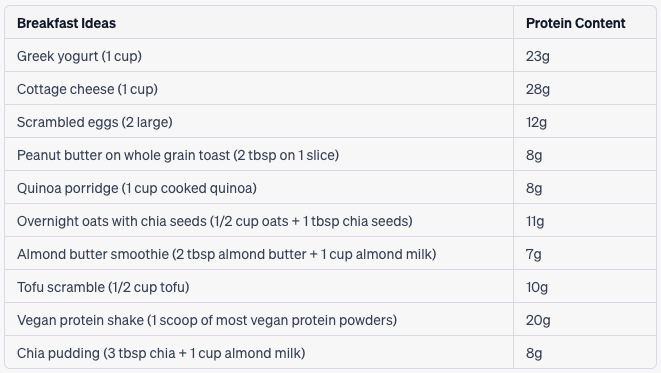Select the 7g protein value
Image resolution: width=661 pixels, height=373 pixels.
click(534, 254)
